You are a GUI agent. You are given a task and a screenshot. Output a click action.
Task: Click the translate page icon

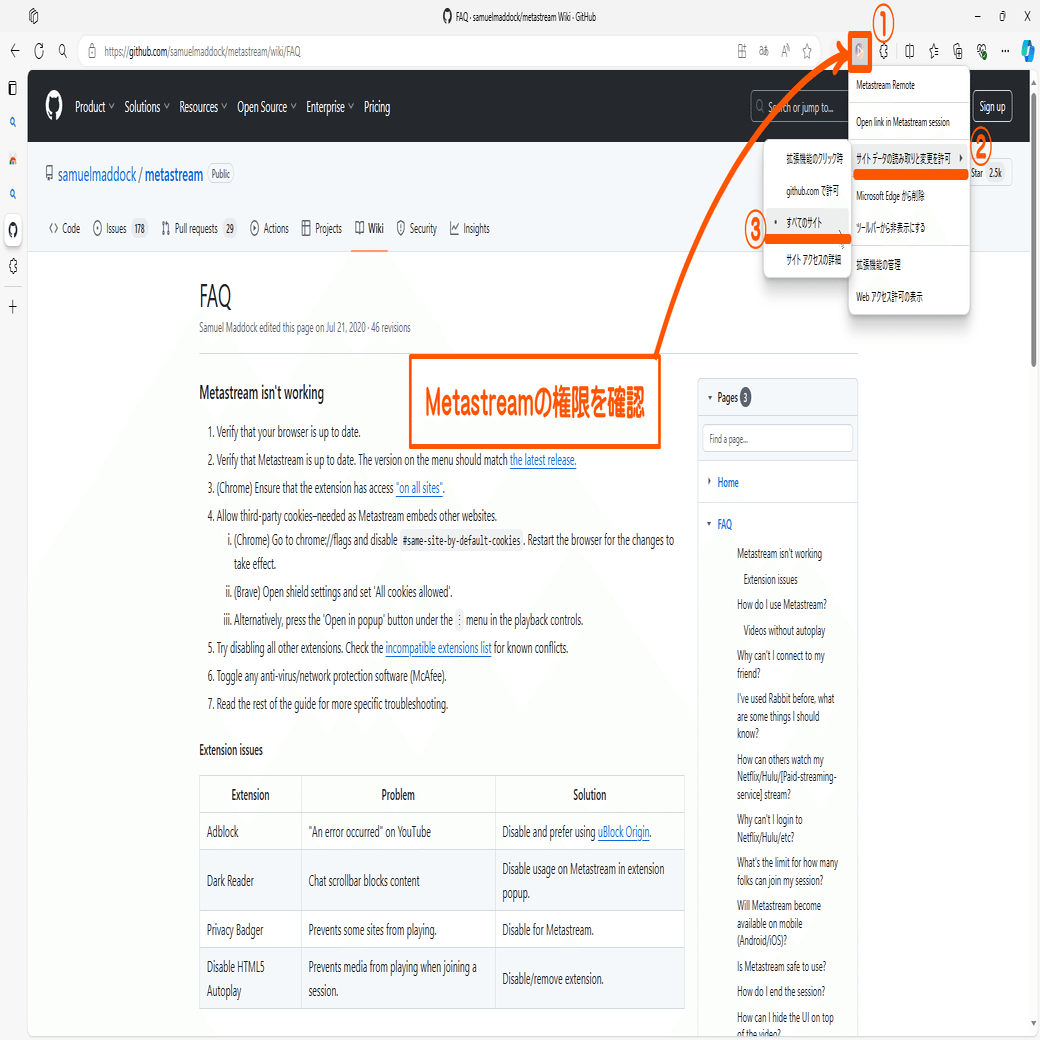(763, 51)
